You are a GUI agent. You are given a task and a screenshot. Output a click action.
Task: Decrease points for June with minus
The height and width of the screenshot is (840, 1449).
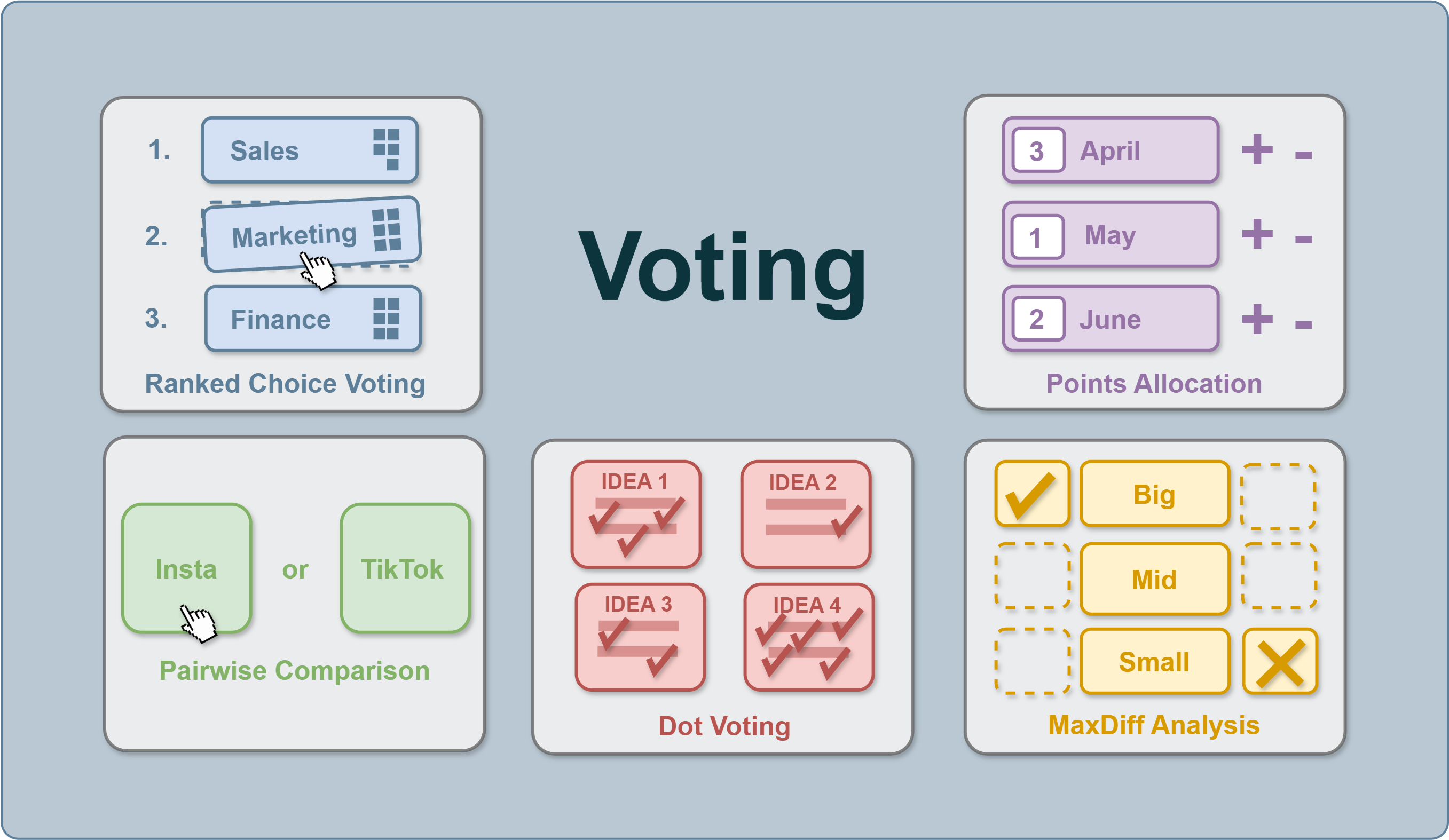click(x=1304, y=325)
